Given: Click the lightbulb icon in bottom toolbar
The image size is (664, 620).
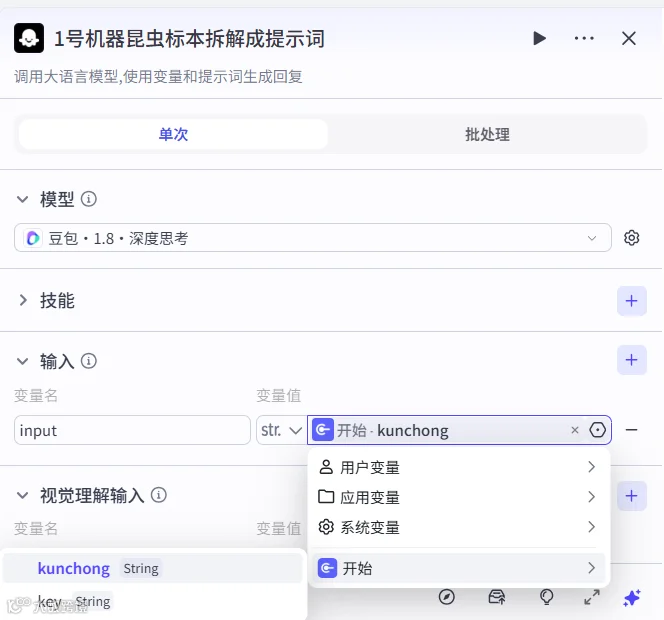Looking at the screenshot, I should tap(547, 597).
